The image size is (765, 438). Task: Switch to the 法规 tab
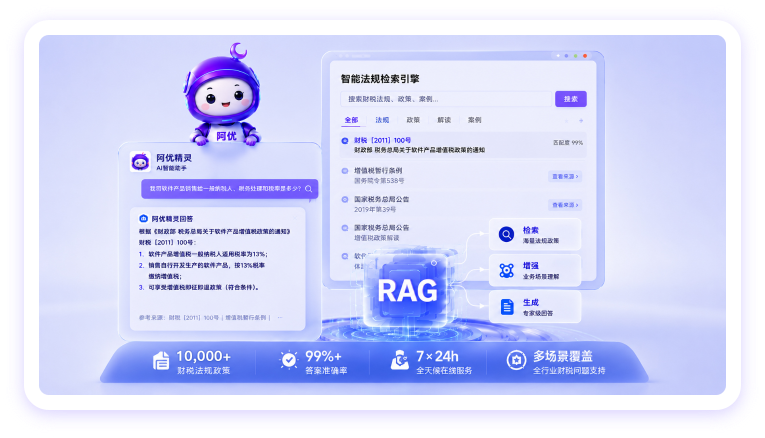click(x=382, y=120)
